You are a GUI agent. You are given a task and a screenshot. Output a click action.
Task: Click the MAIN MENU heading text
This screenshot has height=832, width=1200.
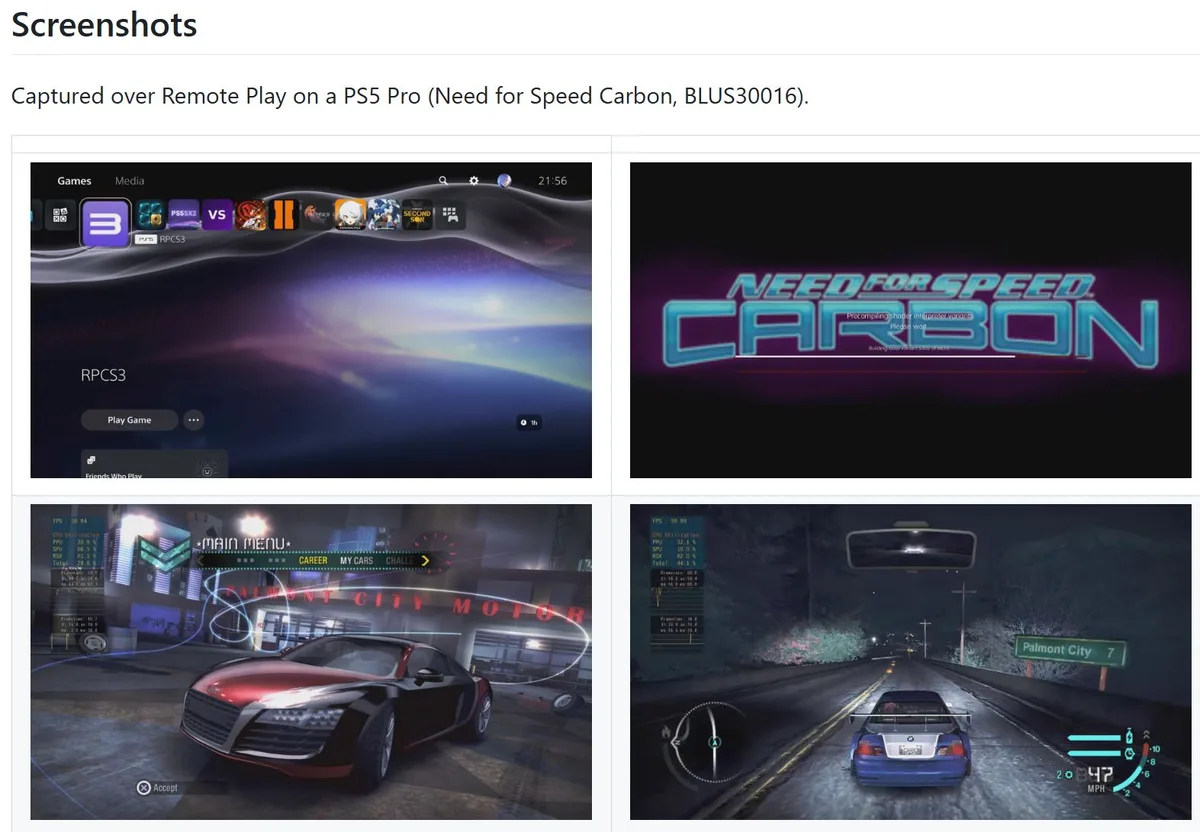[x=245, y=543]
